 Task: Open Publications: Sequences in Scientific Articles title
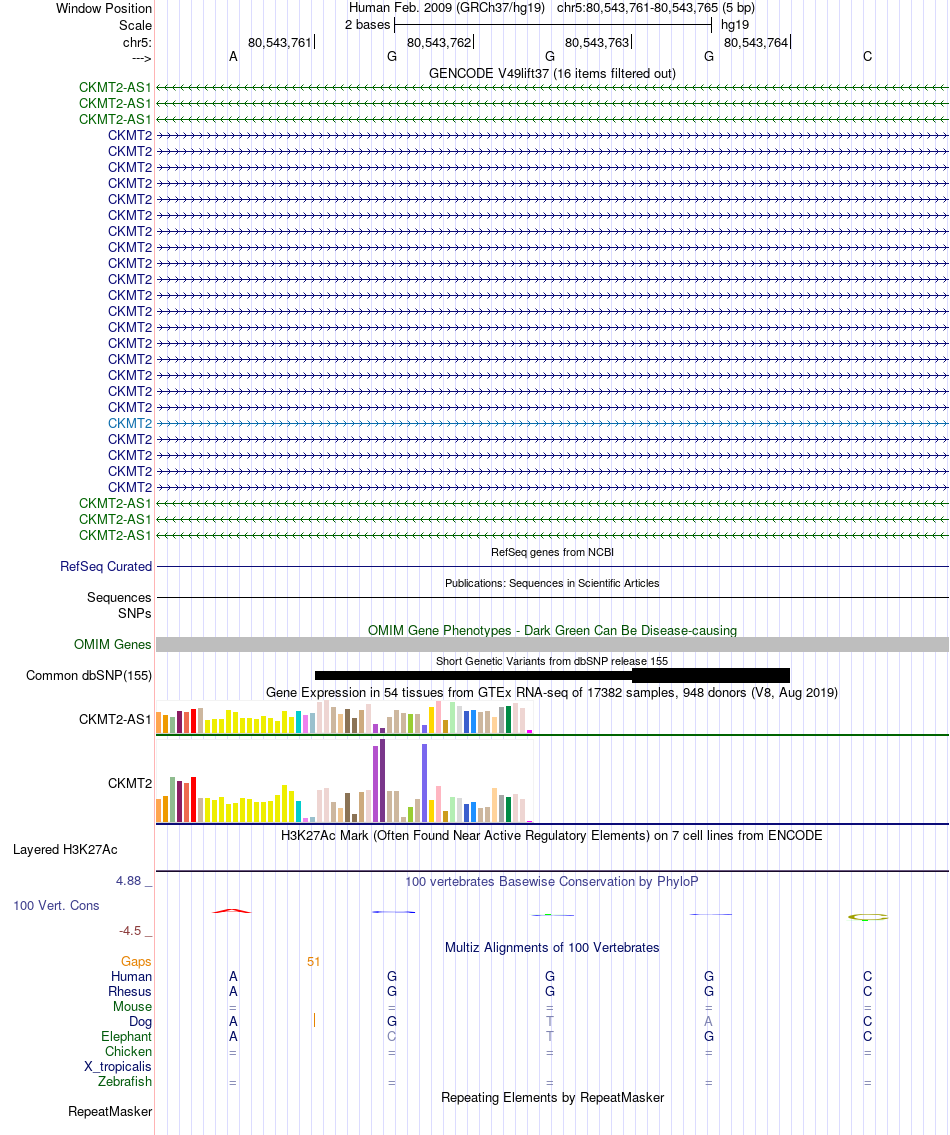[x=552, y=583]
